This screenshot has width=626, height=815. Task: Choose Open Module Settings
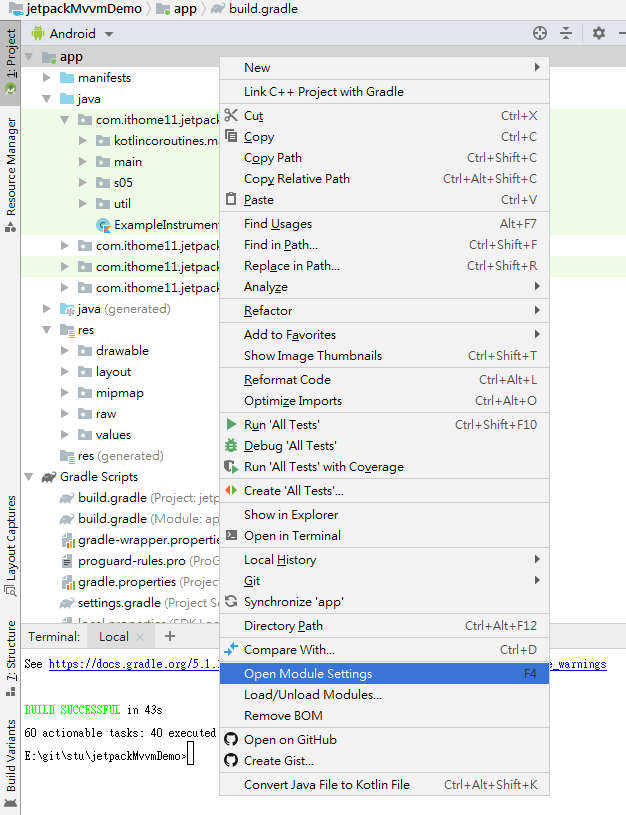pyautogui.click(x=384, y=674)
